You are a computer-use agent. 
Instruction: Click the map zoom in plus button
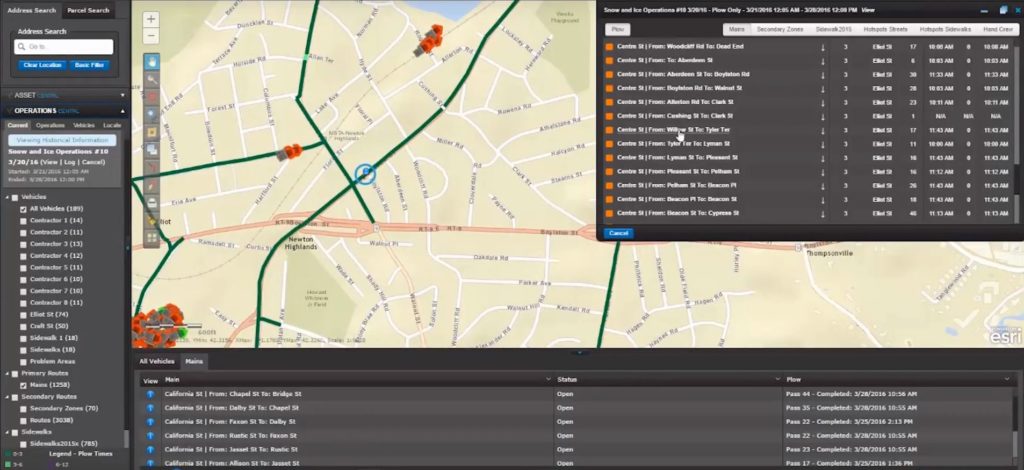pyautogui.click(x=151, y=19)
